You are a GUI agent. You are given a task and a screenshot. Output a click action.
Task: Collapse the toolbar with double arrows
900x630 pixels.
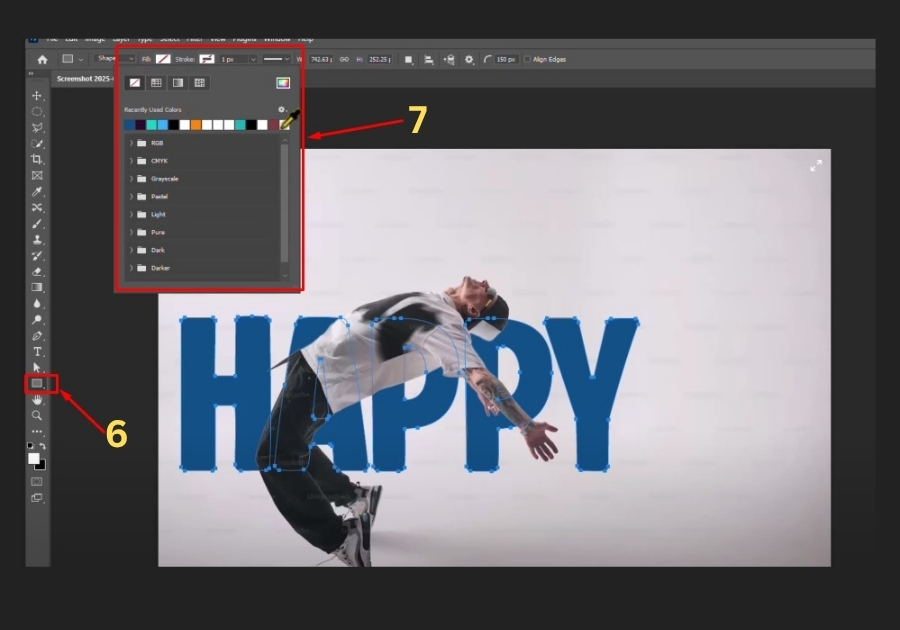(x=31, y=73)
